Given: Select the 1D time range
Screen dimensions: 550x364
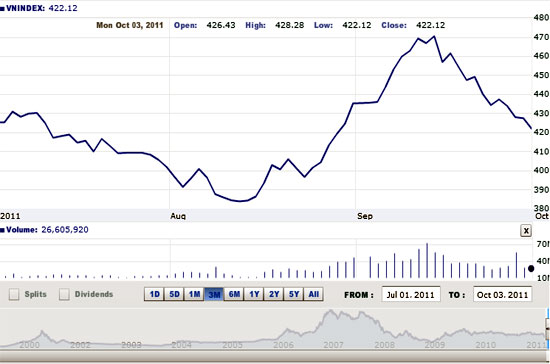Looking at the screenshot, I should click(154, 294).
